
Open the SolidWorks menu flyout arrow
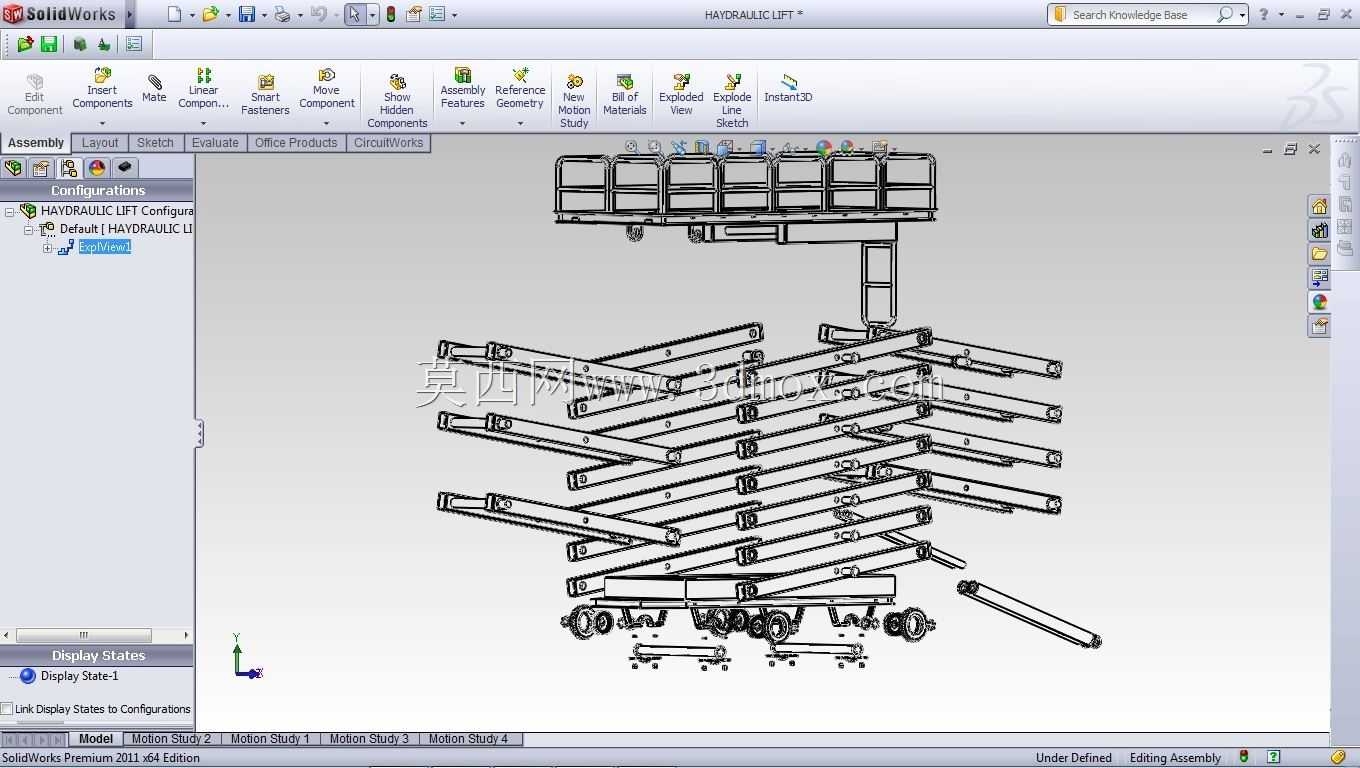tap(130, 14)
